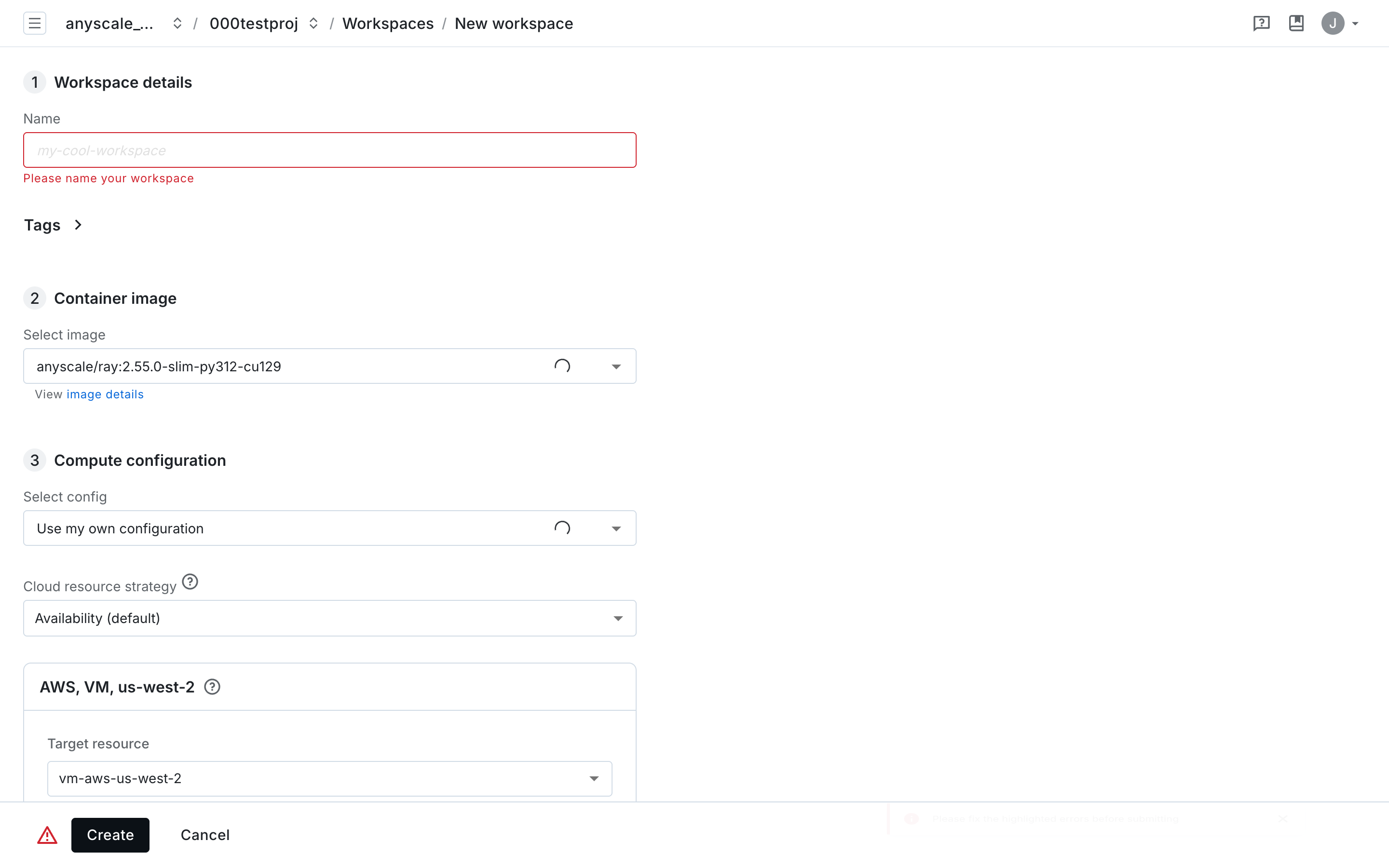
Task: Open the Select config dropdown
Action: 616,529
